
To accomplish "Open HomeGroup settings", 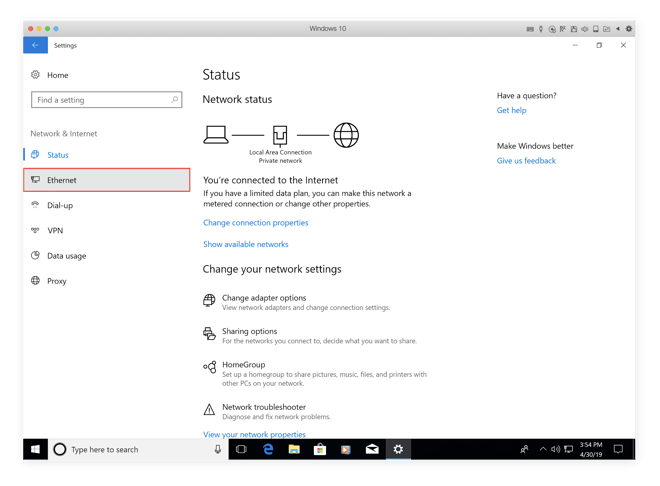I will click(x=244, y=365).
